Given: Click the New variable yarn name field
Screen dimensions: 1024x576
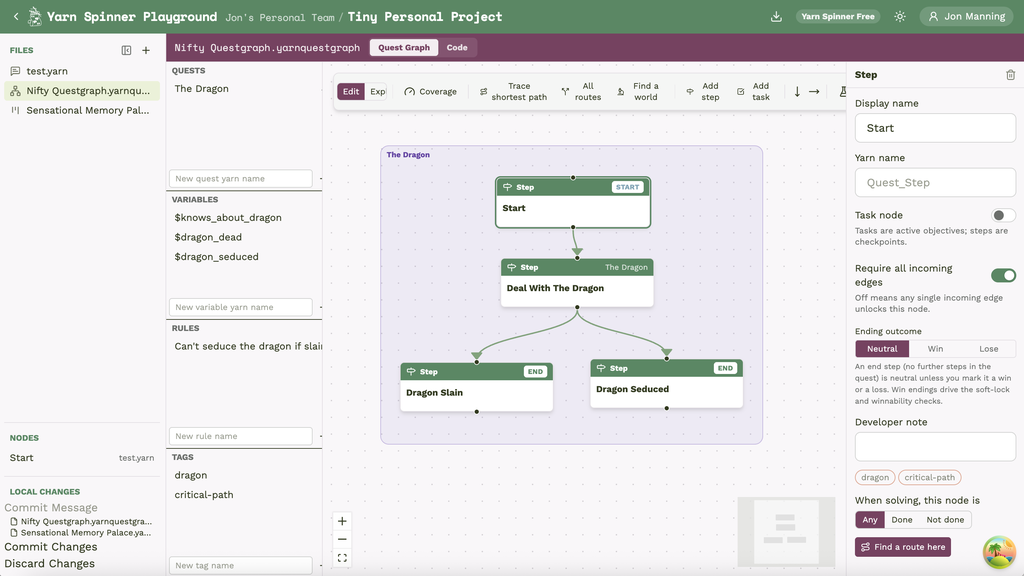Looking at the screenshot, I should 240,308.
